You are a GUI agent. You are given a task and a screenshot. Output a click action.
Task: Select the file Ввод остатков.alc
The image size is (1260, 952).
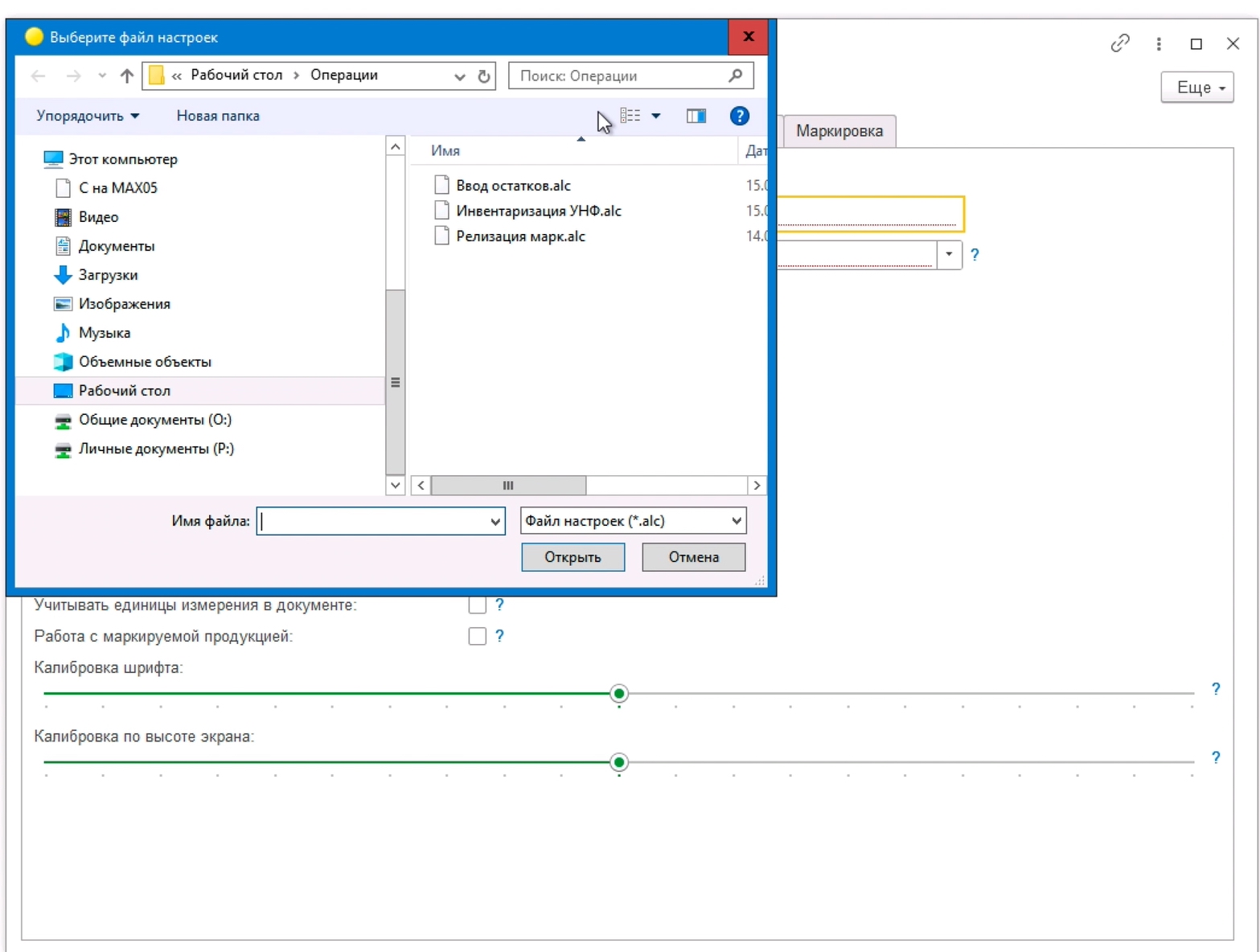coord(503,186)
